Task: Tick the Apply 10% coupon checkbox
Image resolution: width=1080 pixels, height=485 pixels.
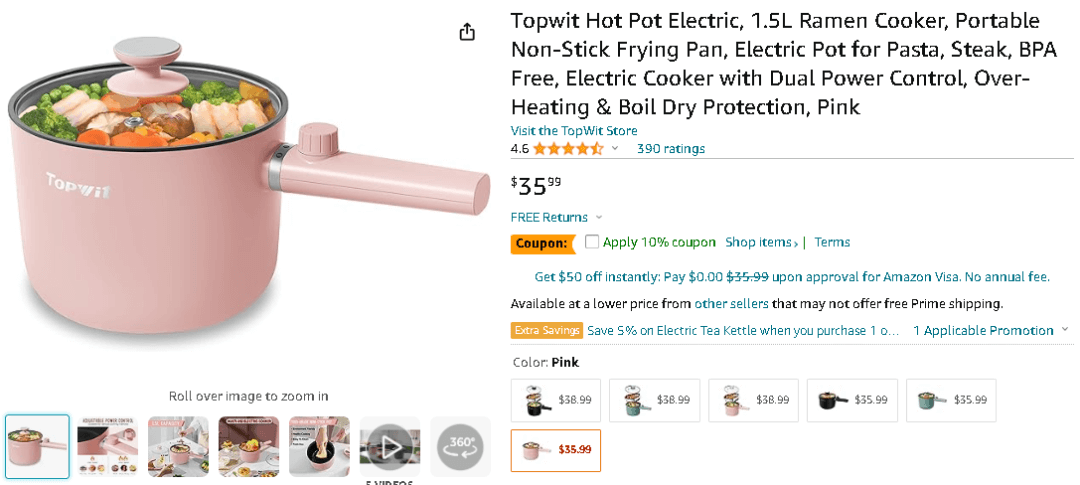Action: (592, 242)
